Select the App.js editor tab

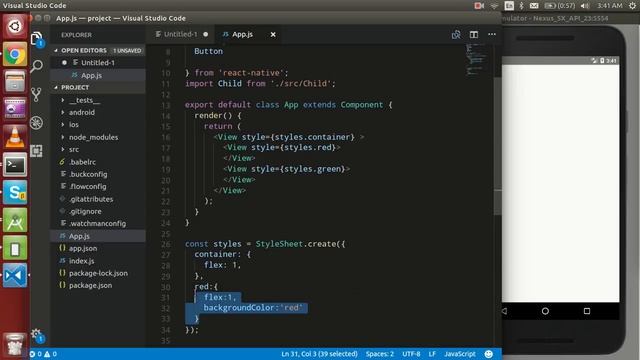point(242,34)
